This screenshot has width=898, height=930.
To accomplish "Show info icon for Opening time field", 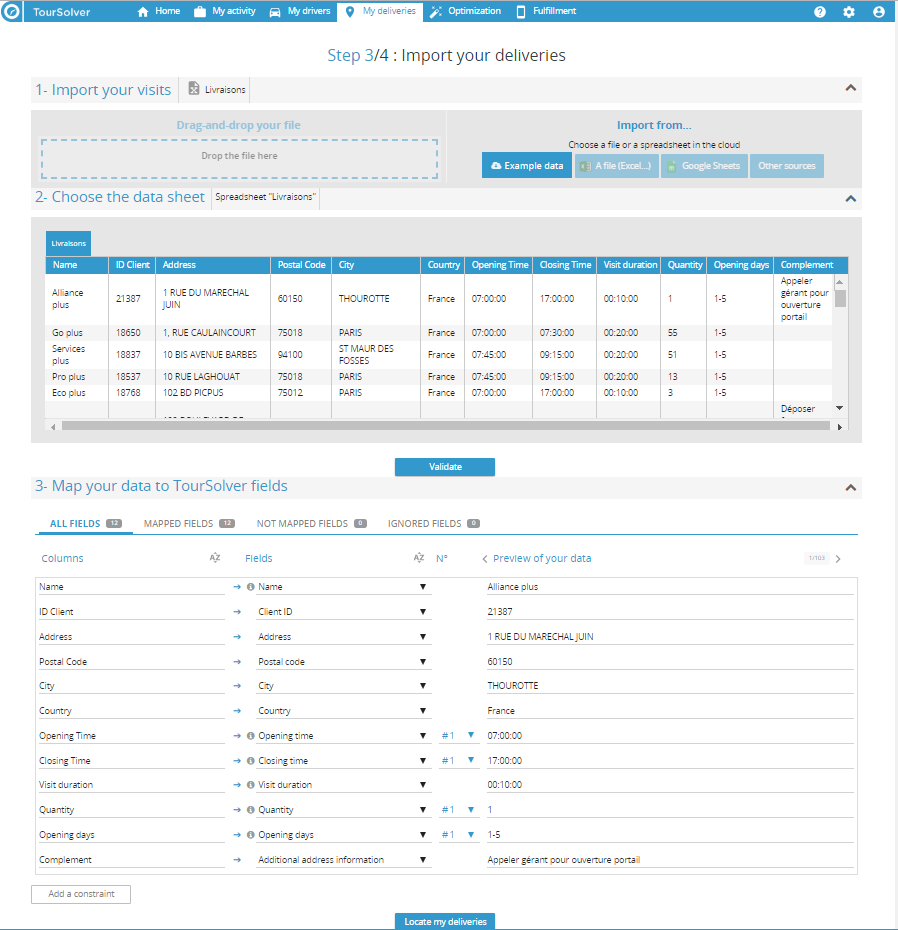I will click(251, 735).
